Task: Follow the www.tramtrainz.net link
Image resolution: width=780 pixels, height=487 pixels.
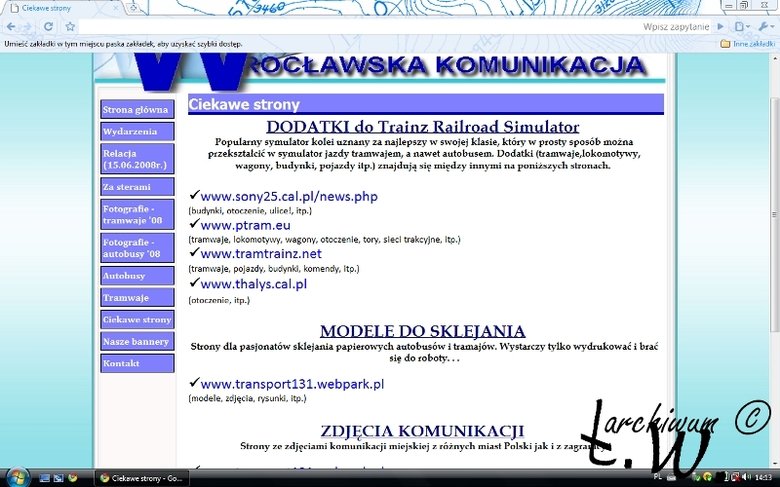Action: [261, 254]
